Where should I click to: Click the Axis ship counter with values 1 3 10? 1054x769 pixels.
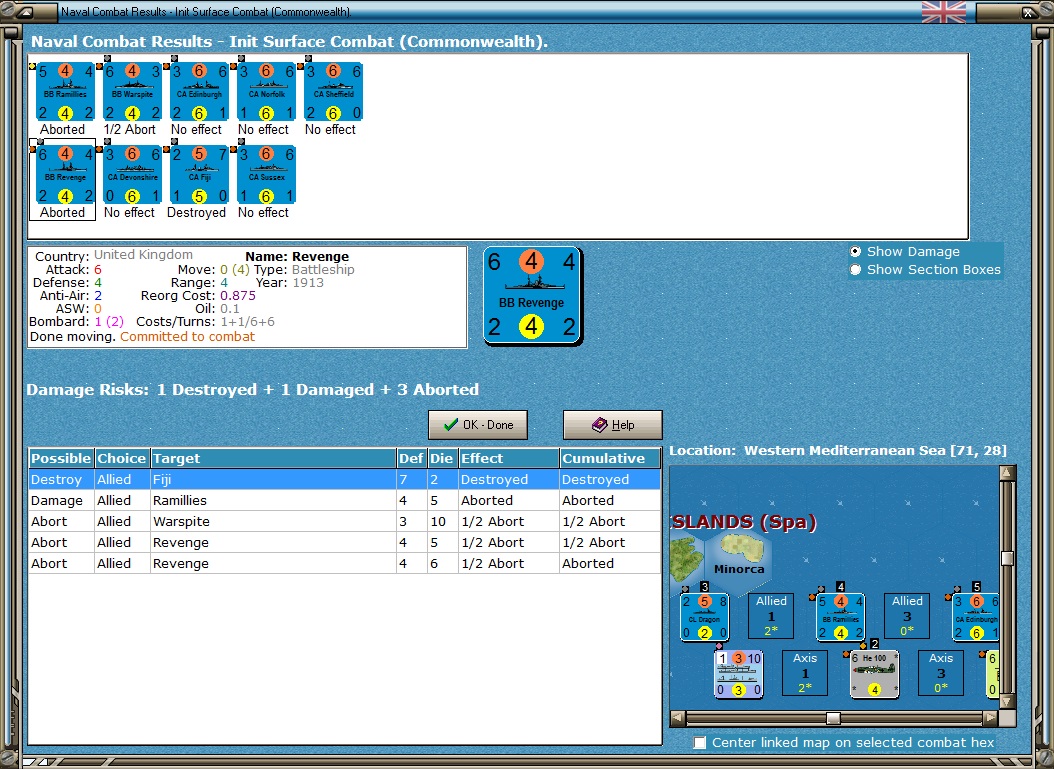click(738, 674)
